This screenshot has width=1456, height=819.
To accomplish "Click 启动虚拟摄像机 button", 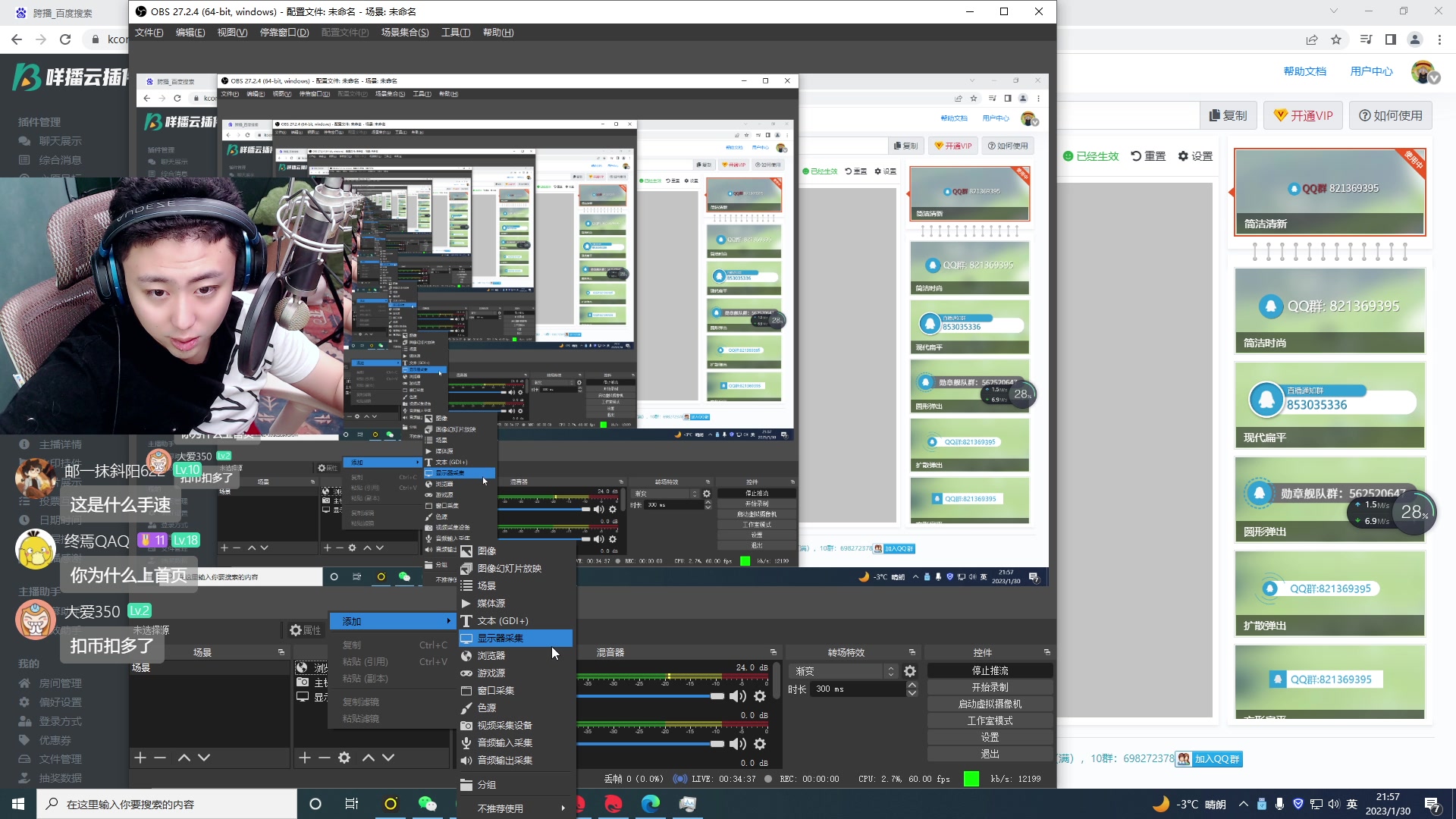I will (990, 704).
